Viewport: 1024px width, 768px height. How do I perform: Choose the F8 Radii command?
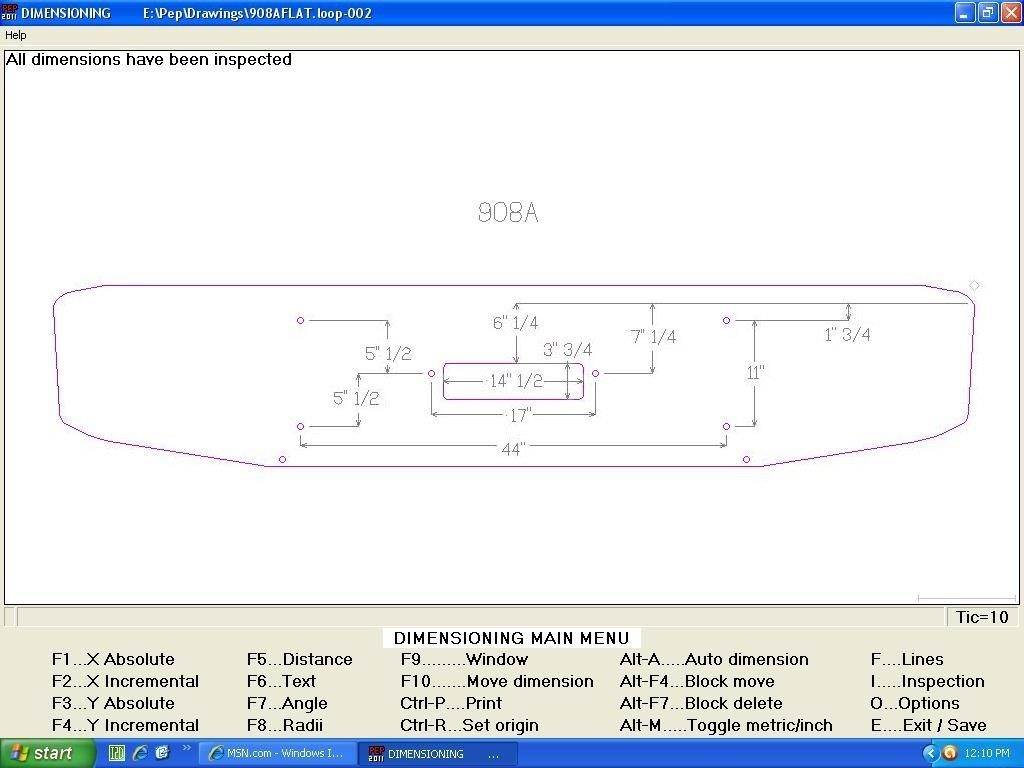tap(285, 726)
